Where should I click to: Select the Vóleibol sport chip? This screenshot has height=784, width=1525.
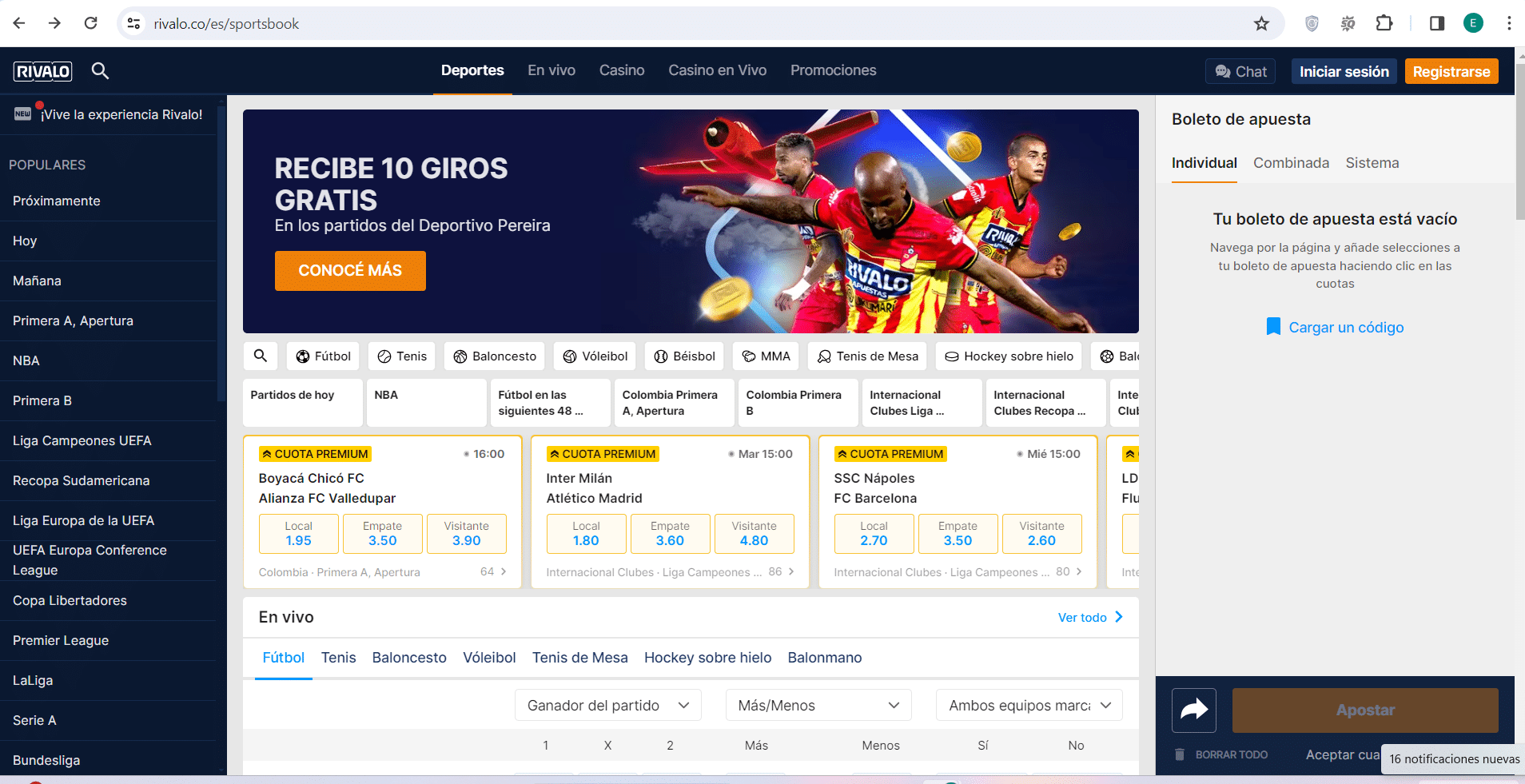[595, 356]
